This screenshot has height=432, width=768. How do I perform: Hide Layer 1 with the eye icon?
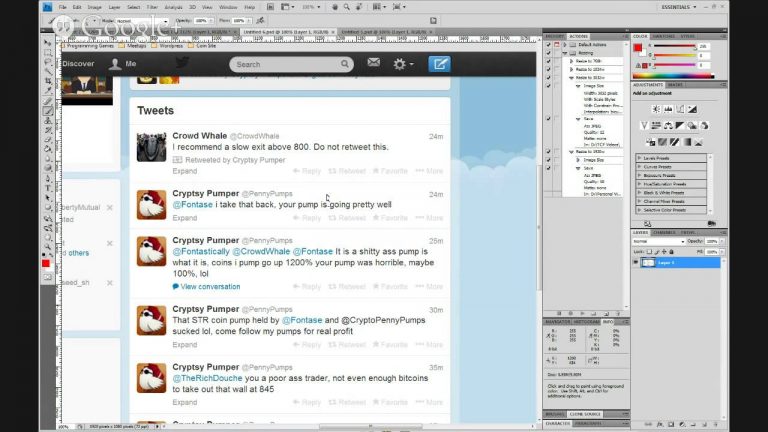(636, 263)
